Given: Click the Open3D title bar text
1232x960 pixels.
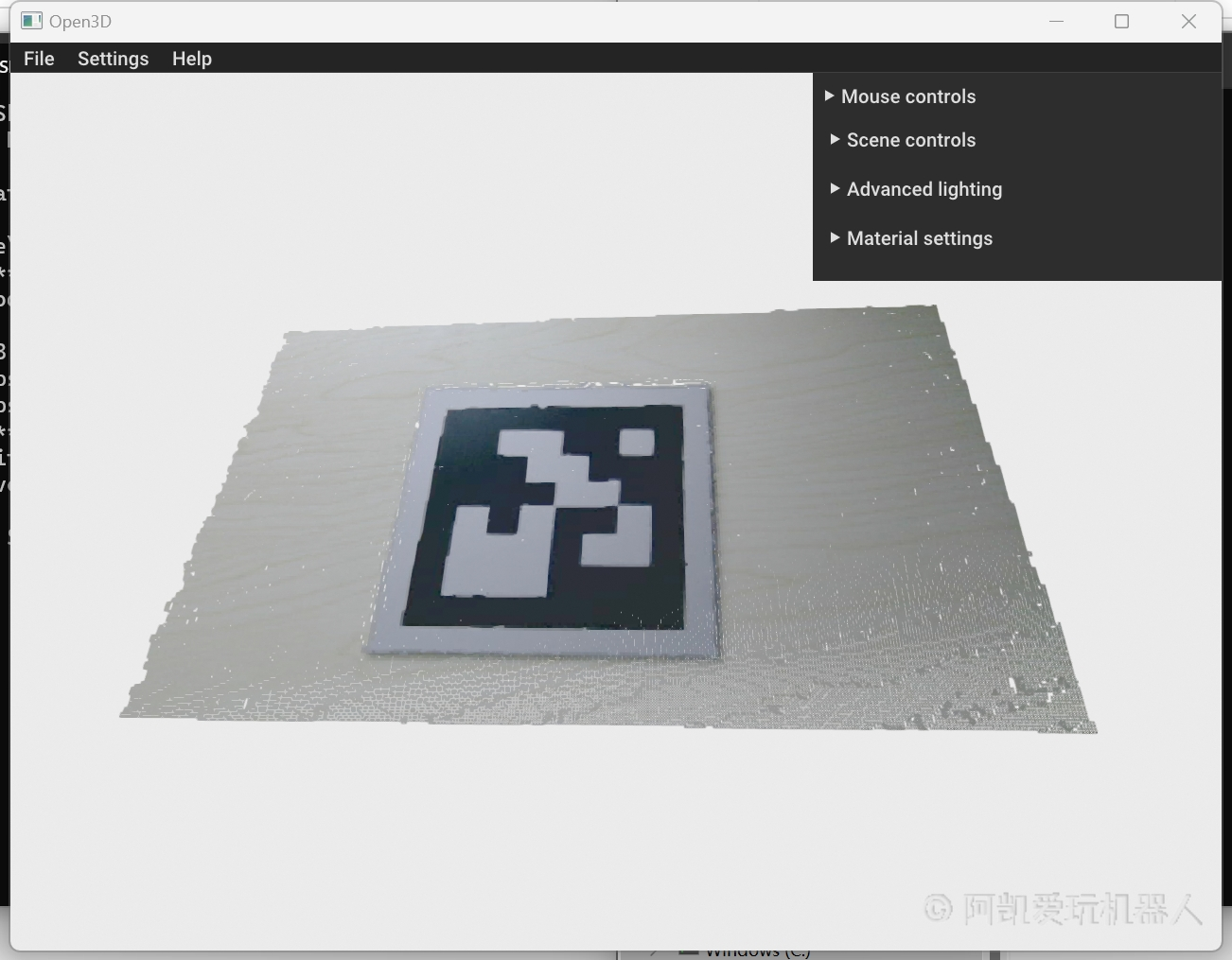Looking at the screenshot, I should (x=80, y=21).
